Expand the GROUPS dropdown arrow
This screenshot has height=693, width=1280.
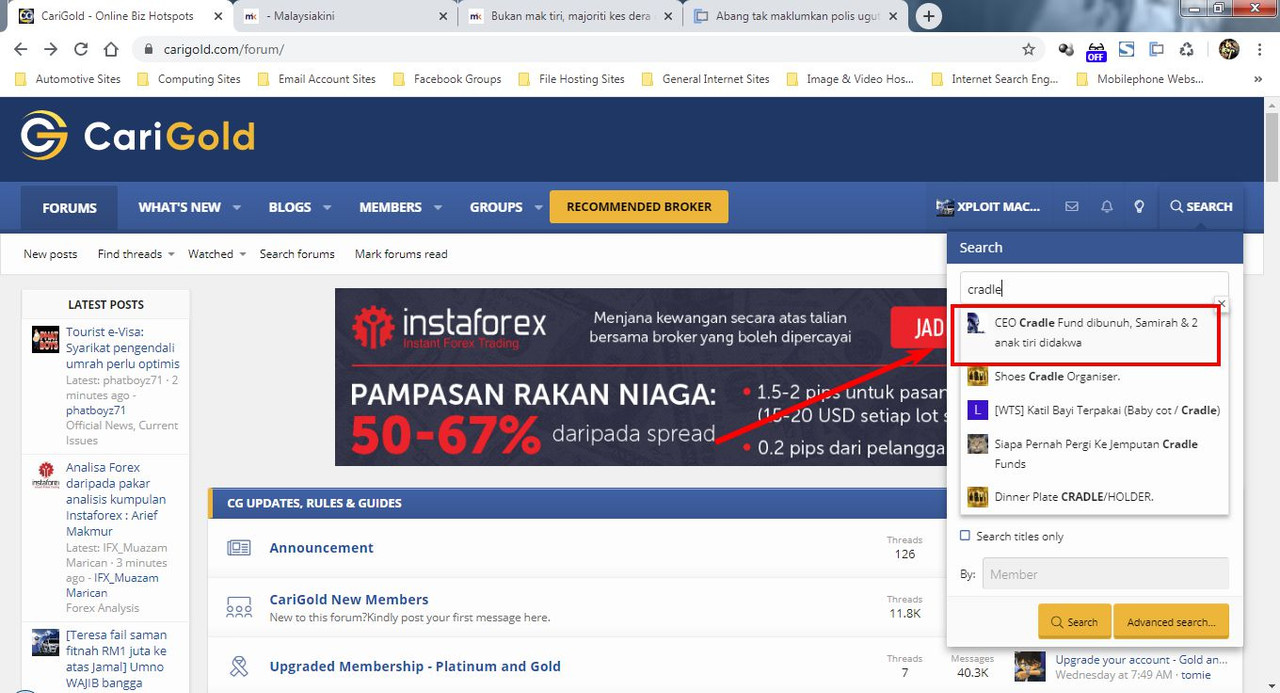[x=538, y=208]
